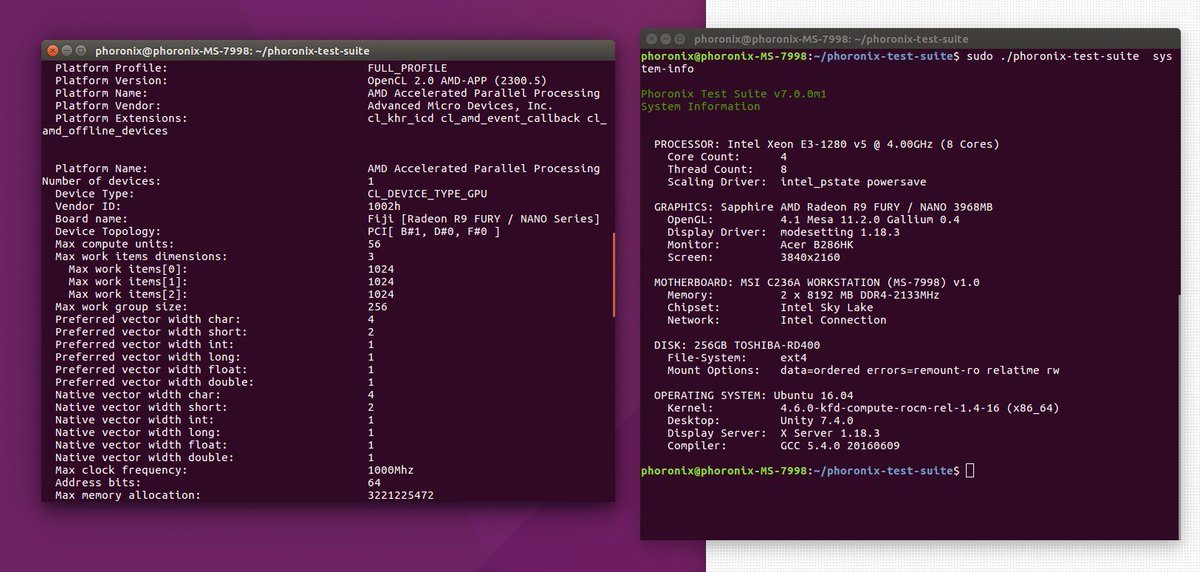Click 'Thread Count:' row in right terminal
The width and height of the screenshot is (1200, 572).
click(727, 169)
